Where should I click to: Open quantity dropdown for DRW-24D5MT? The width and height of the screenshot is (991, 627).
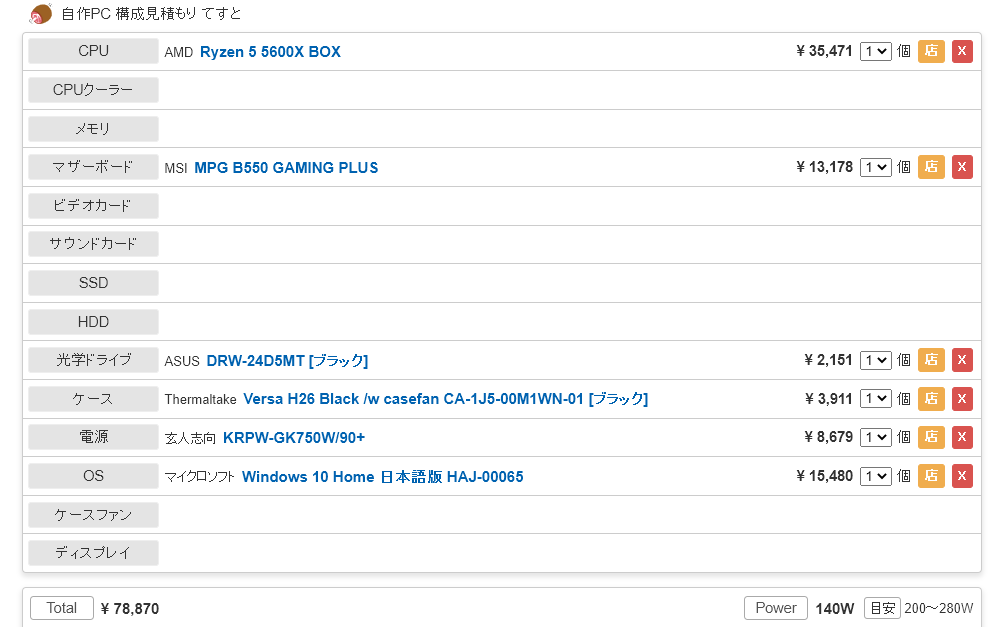(875, 360)
